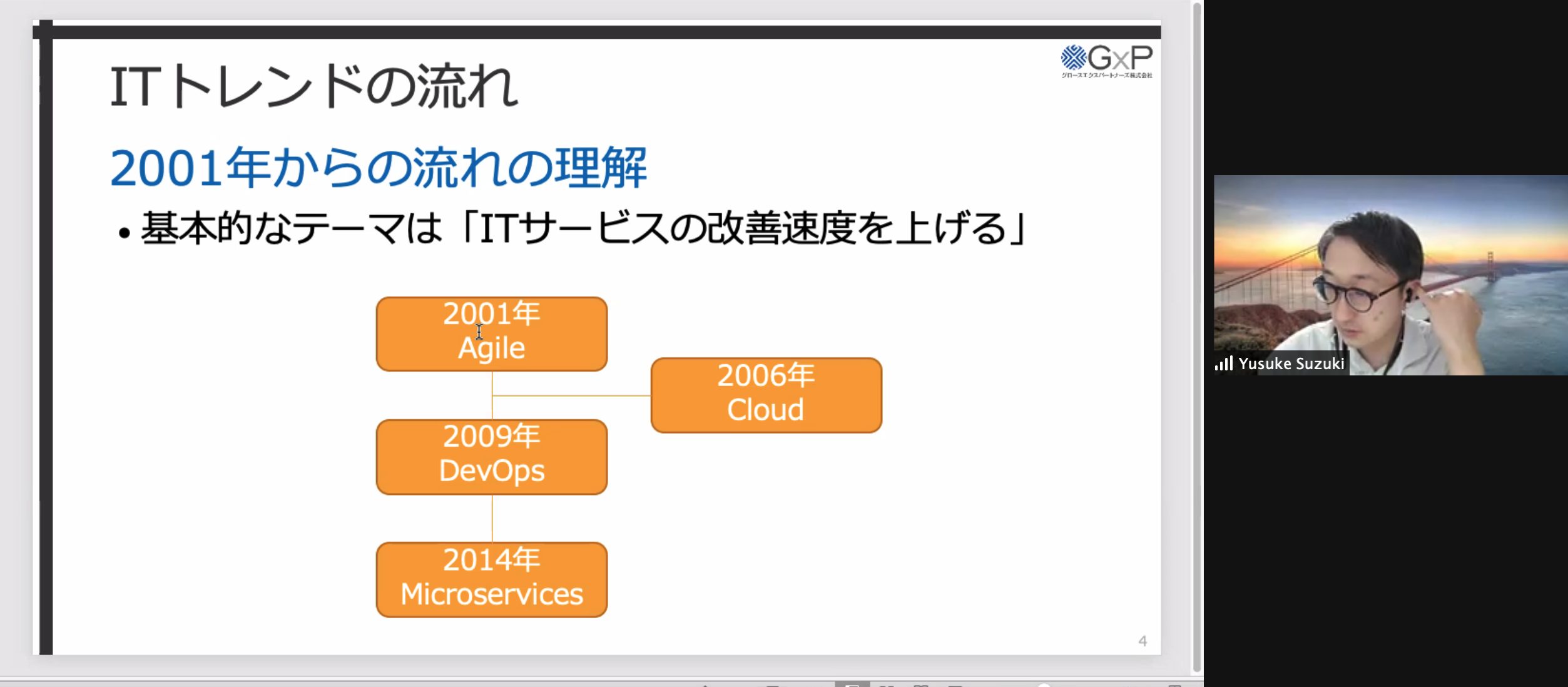Start Slide Show from status bar icon

(955, 685)
